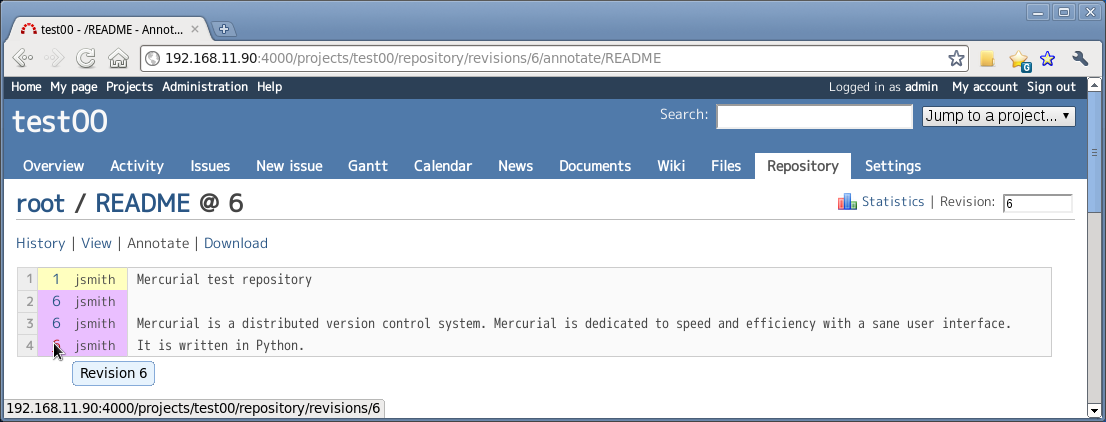Image resolution: width=1106 pixels, height=422 pixels.
Task: Open a new browser tab
Action: pyautogui.click(x=224, y=29)
